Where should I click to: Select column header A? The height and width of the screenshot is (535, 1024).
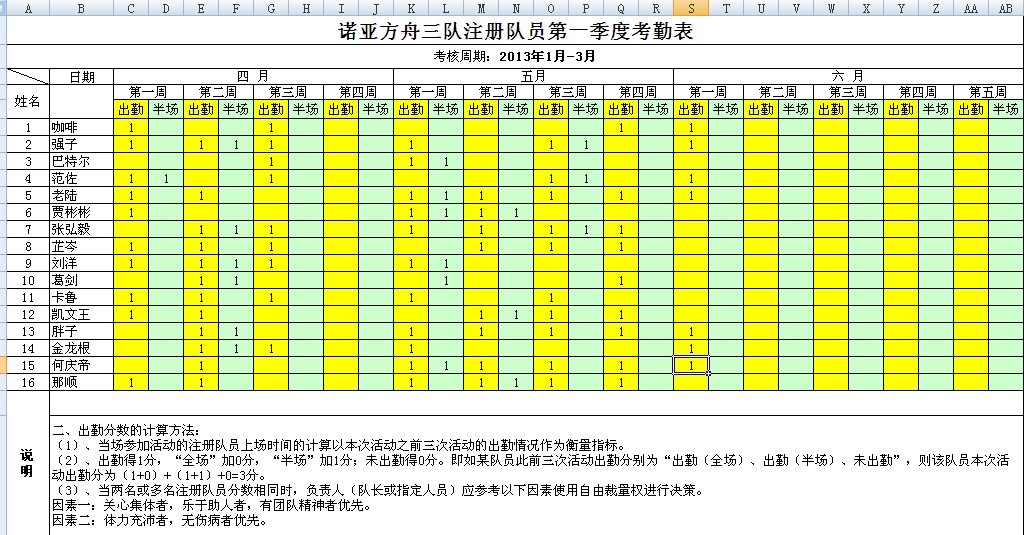27,8
